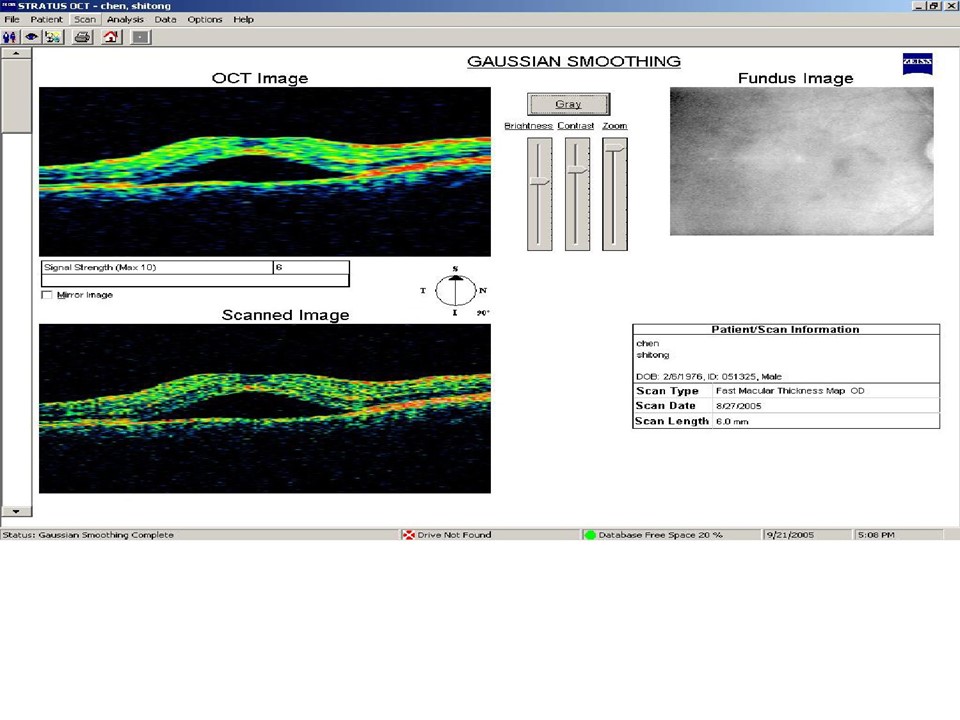
Task: Click the upper OCT Image scan picture
Action: tap(265, 171)
